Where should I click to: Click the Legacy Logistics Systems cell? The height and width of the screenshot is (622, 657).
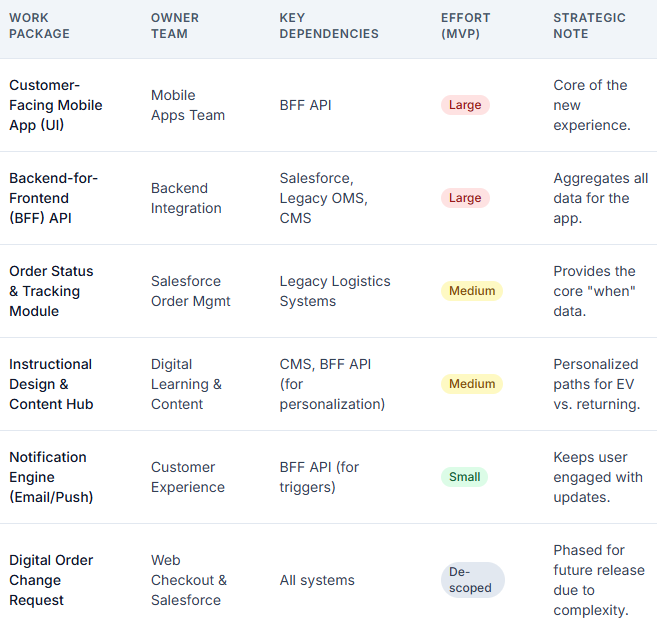[335, 291]
